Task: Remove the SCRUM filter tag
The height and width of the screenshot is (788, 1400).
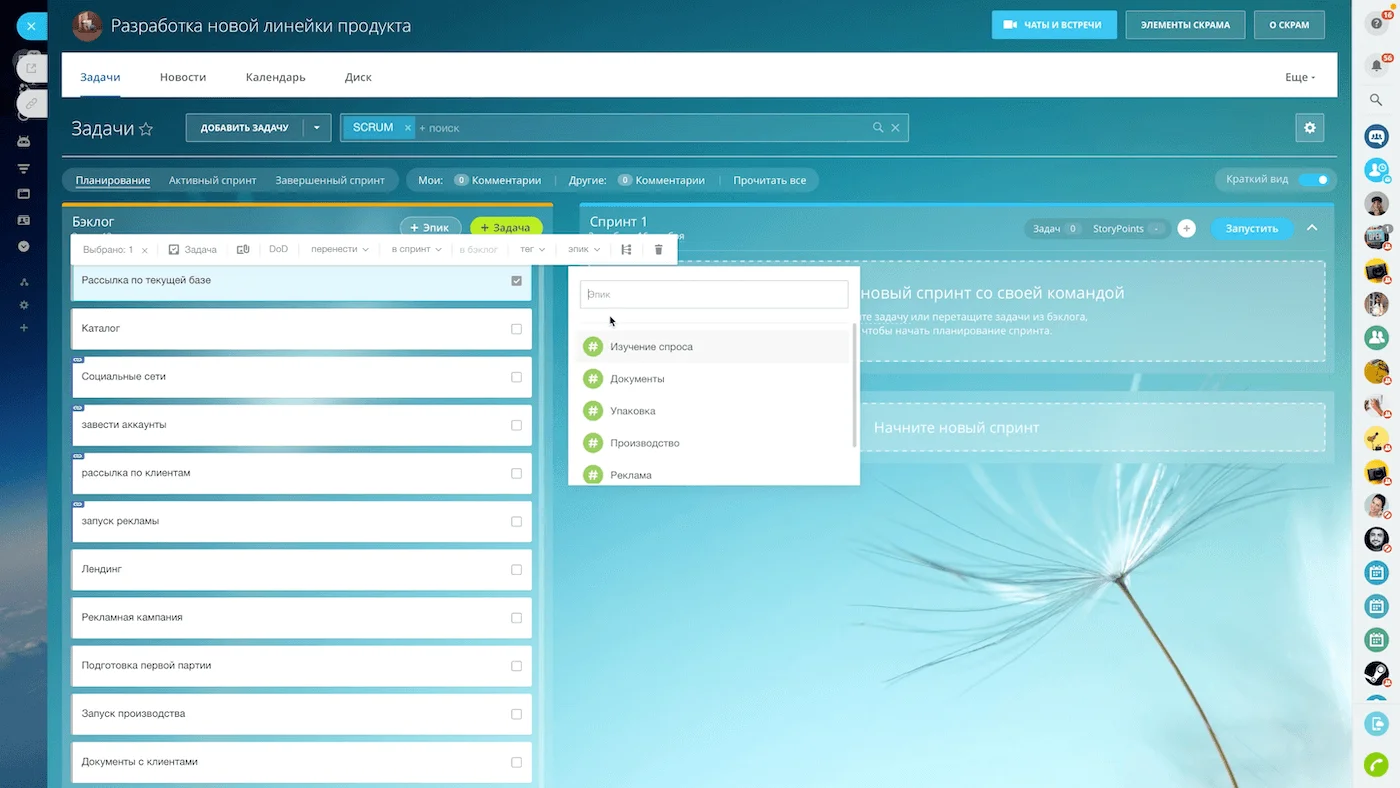Action: 408,128
